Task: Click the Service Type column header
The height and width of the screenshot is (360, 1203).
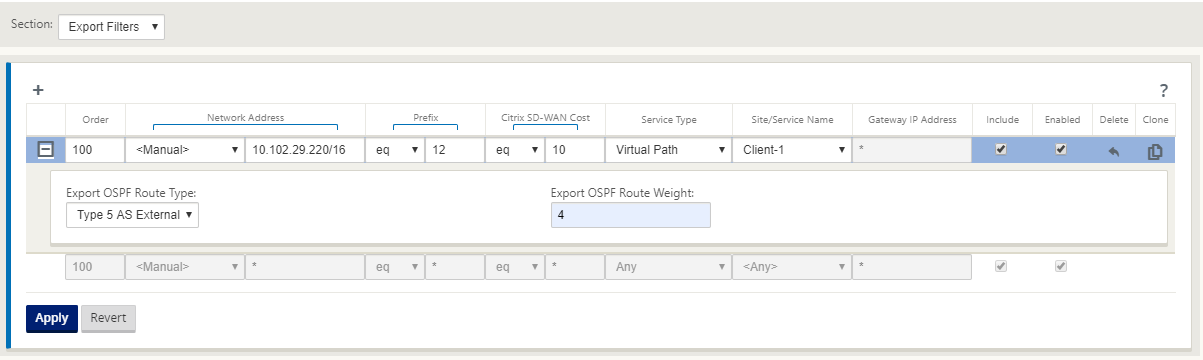Action: [x=669, y=120]
